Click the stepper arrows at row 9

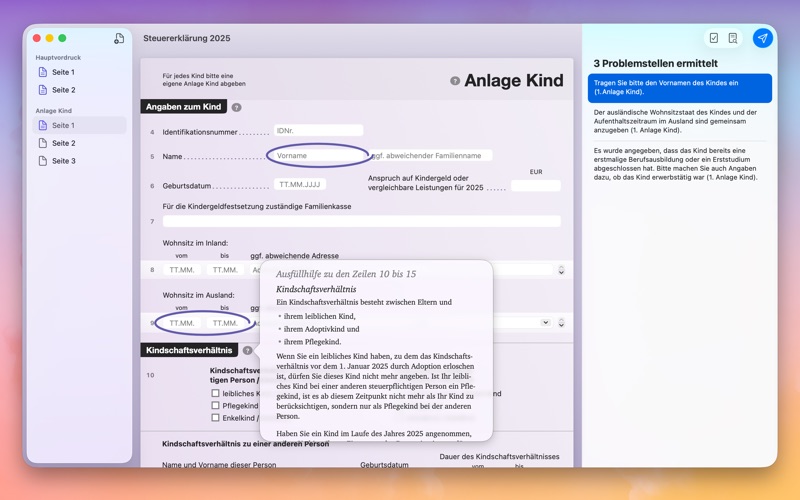[561, 323]
